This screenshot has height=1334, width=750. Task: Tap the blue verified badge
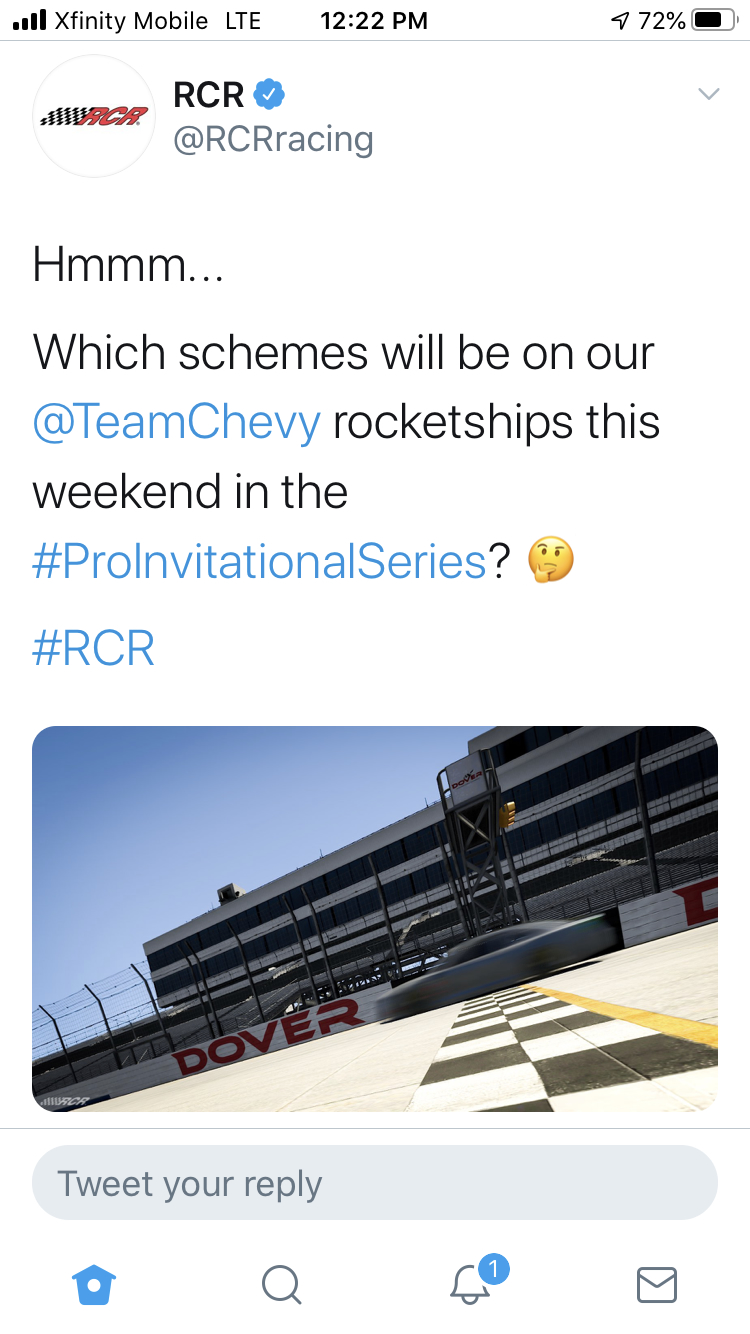[269, 95]
